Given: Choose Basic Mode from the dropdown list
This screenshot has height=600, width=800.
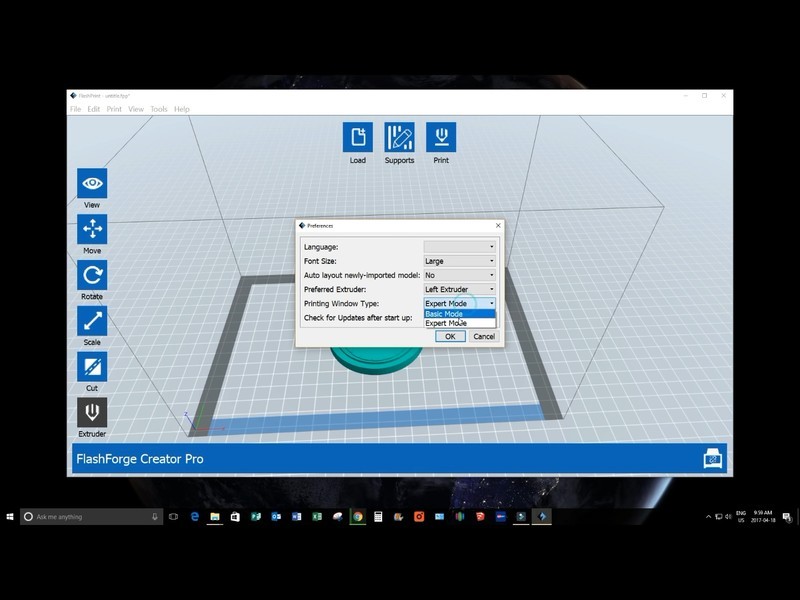Looking at the screenshot, I should [458, 314].
